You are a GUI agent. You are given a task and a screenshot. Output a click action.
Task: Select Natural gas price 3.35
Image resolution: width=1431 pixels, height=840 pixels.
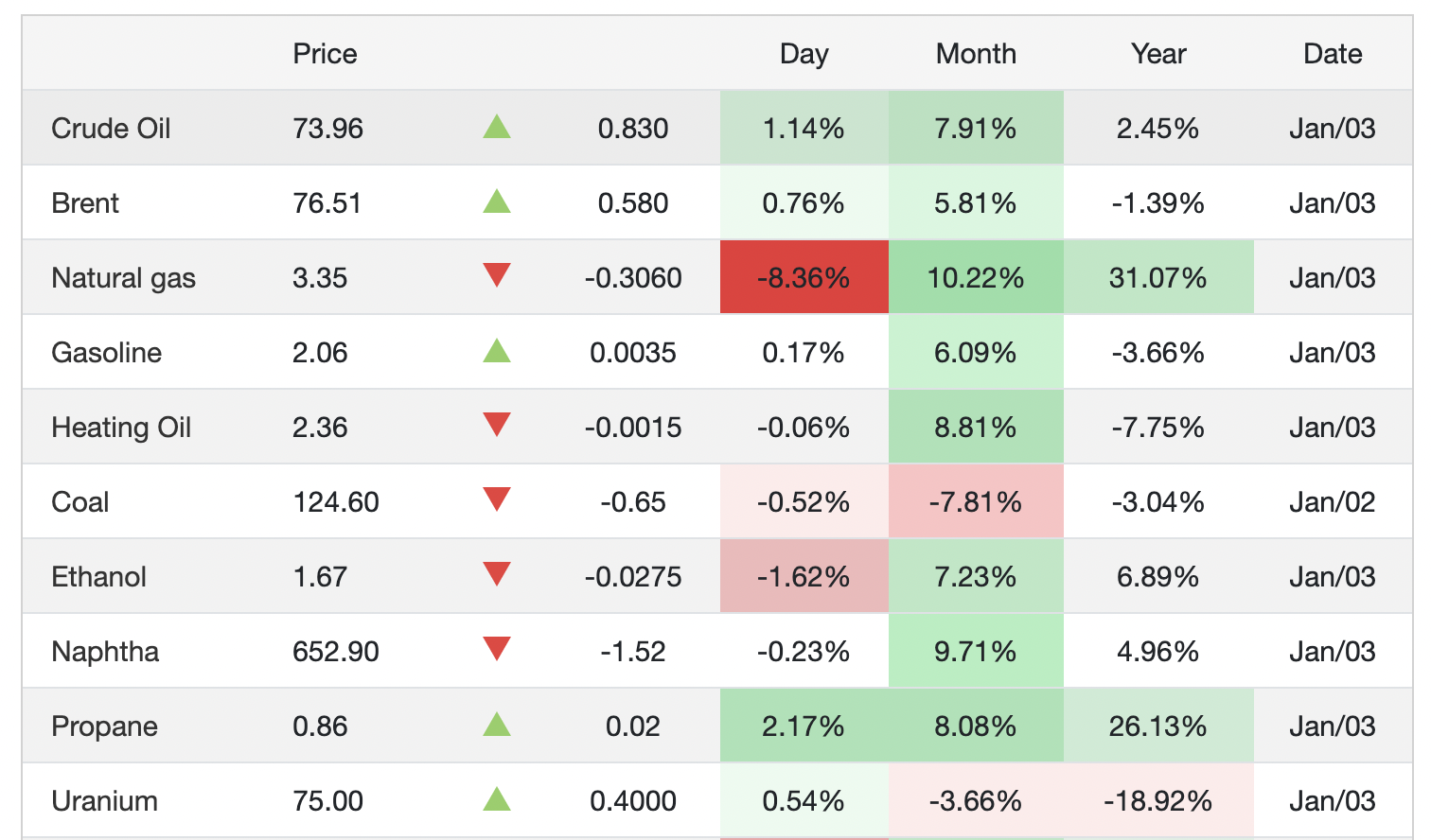click(320, 278)
